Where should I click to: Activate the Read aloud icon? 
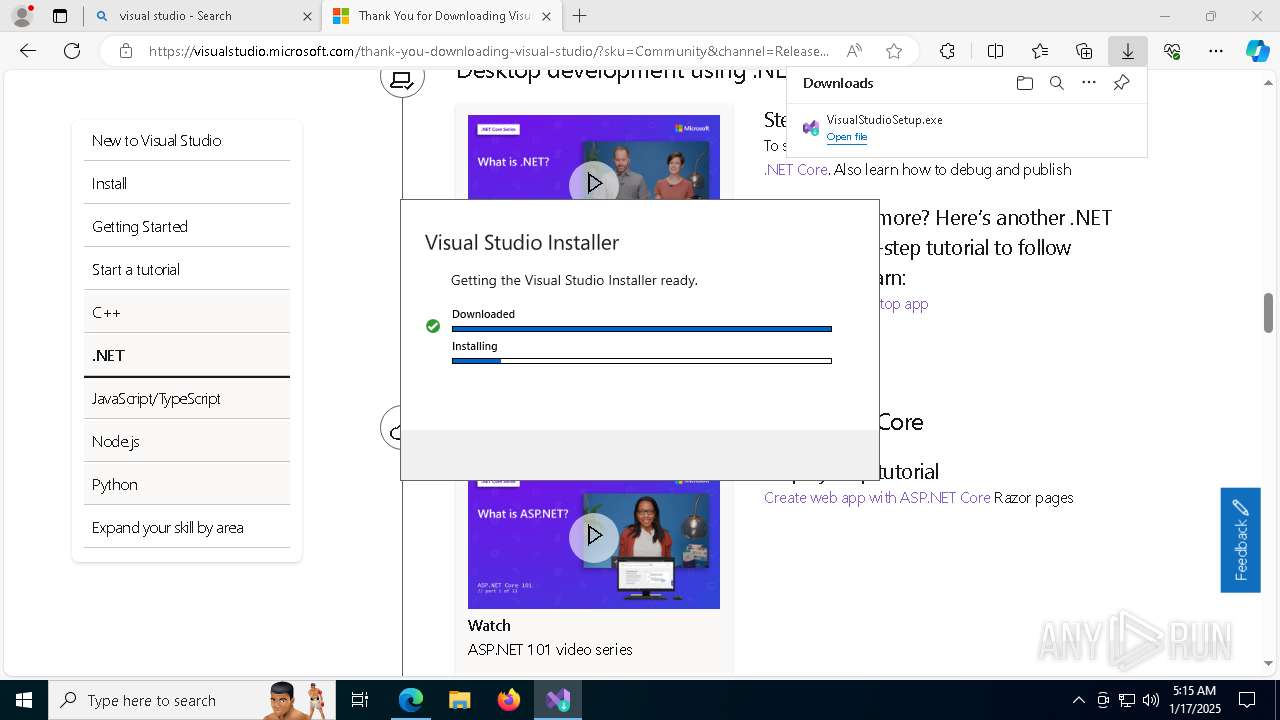854,51
